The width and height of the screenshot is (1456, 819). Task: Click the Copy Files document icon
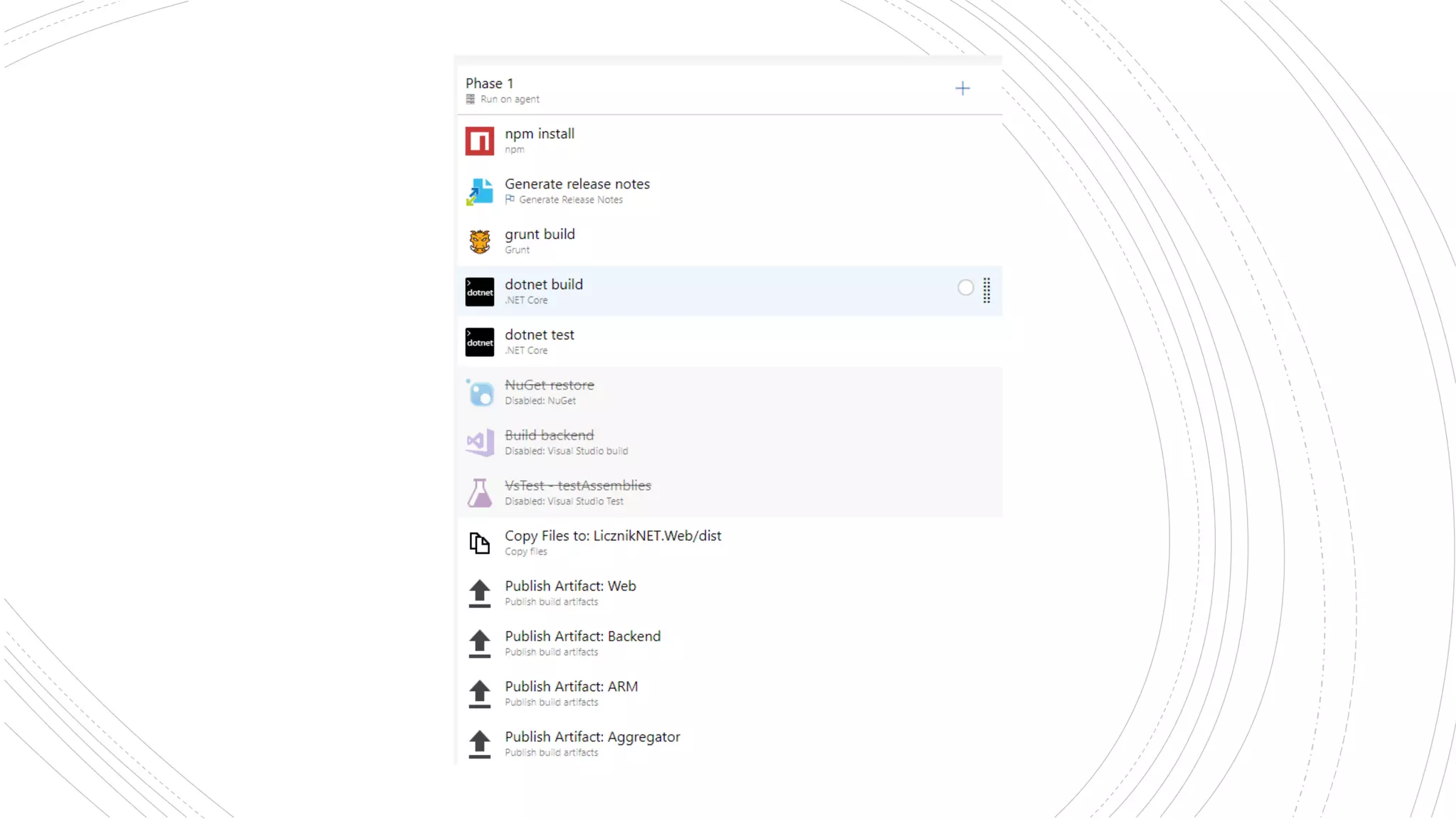point(479,543)
